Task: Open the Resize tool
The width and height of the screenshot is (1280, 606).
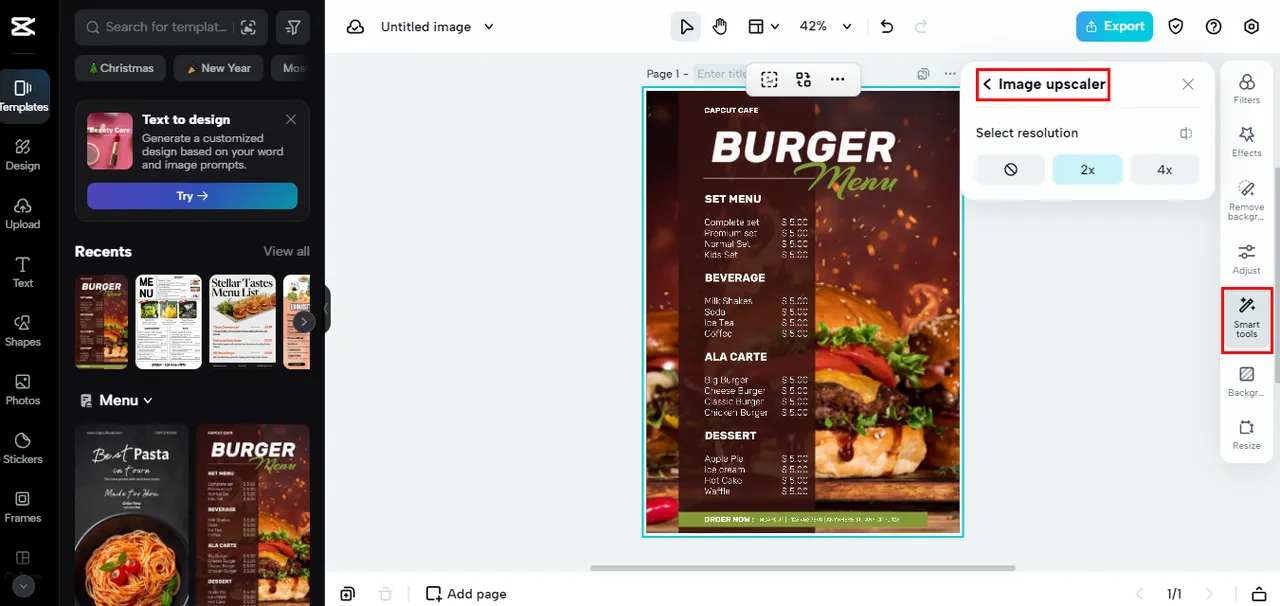Action: (1246, 434)
